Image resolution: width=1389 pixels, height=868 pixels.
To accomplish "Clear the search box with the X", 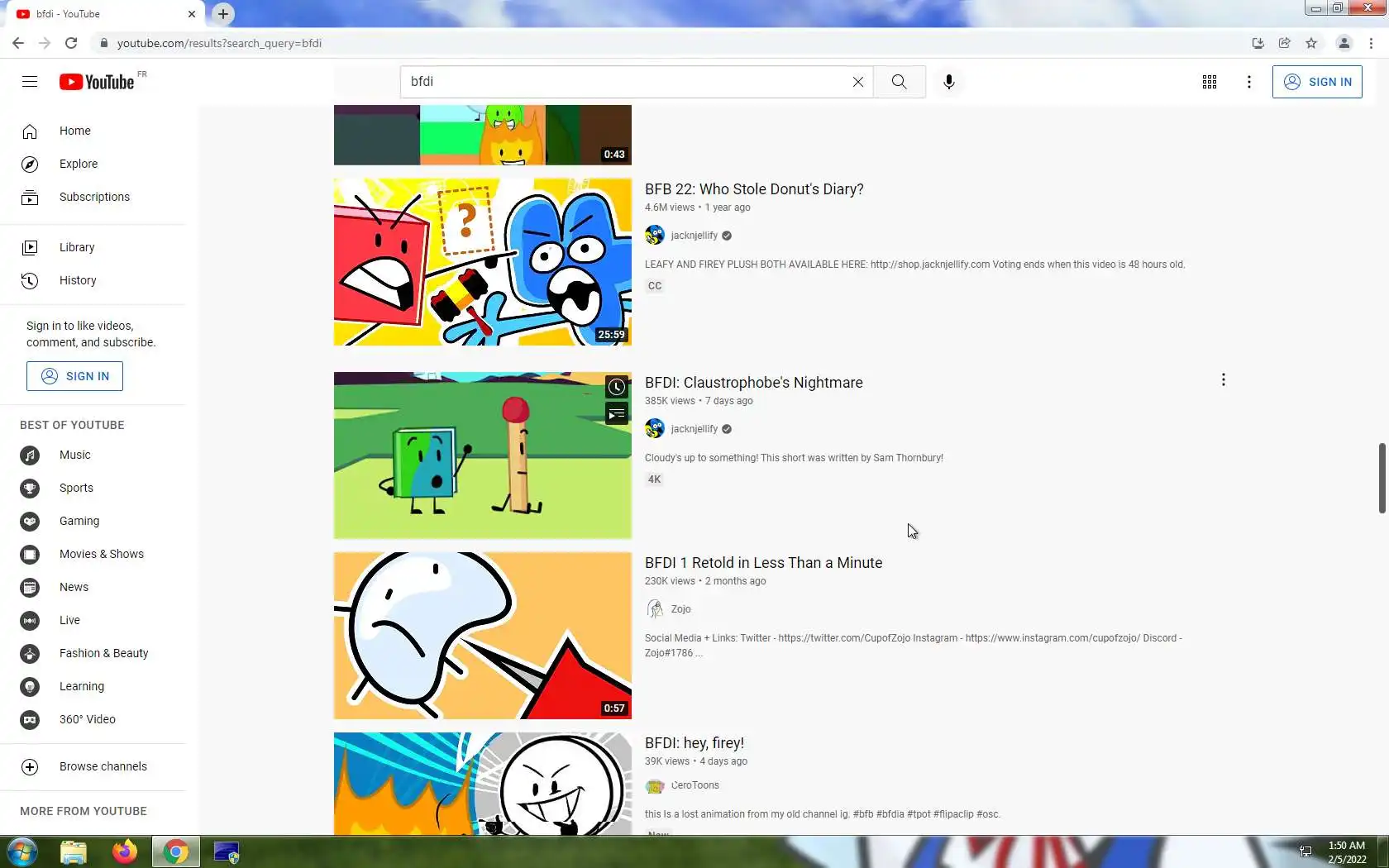I will tap(858, 82).
